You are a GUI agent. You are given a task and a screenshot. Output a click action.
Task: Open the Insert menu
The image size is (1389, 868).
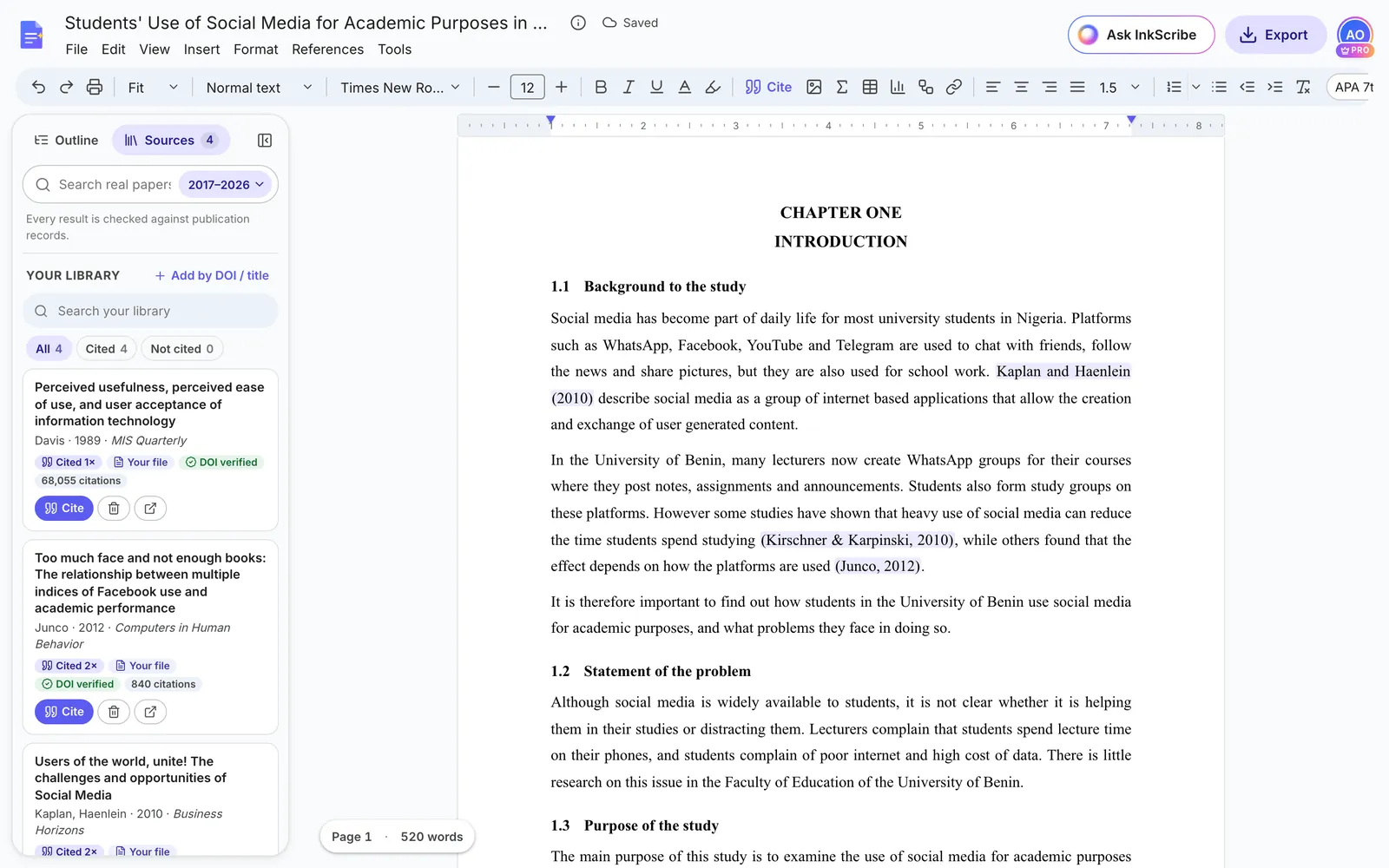coord(201,49)
